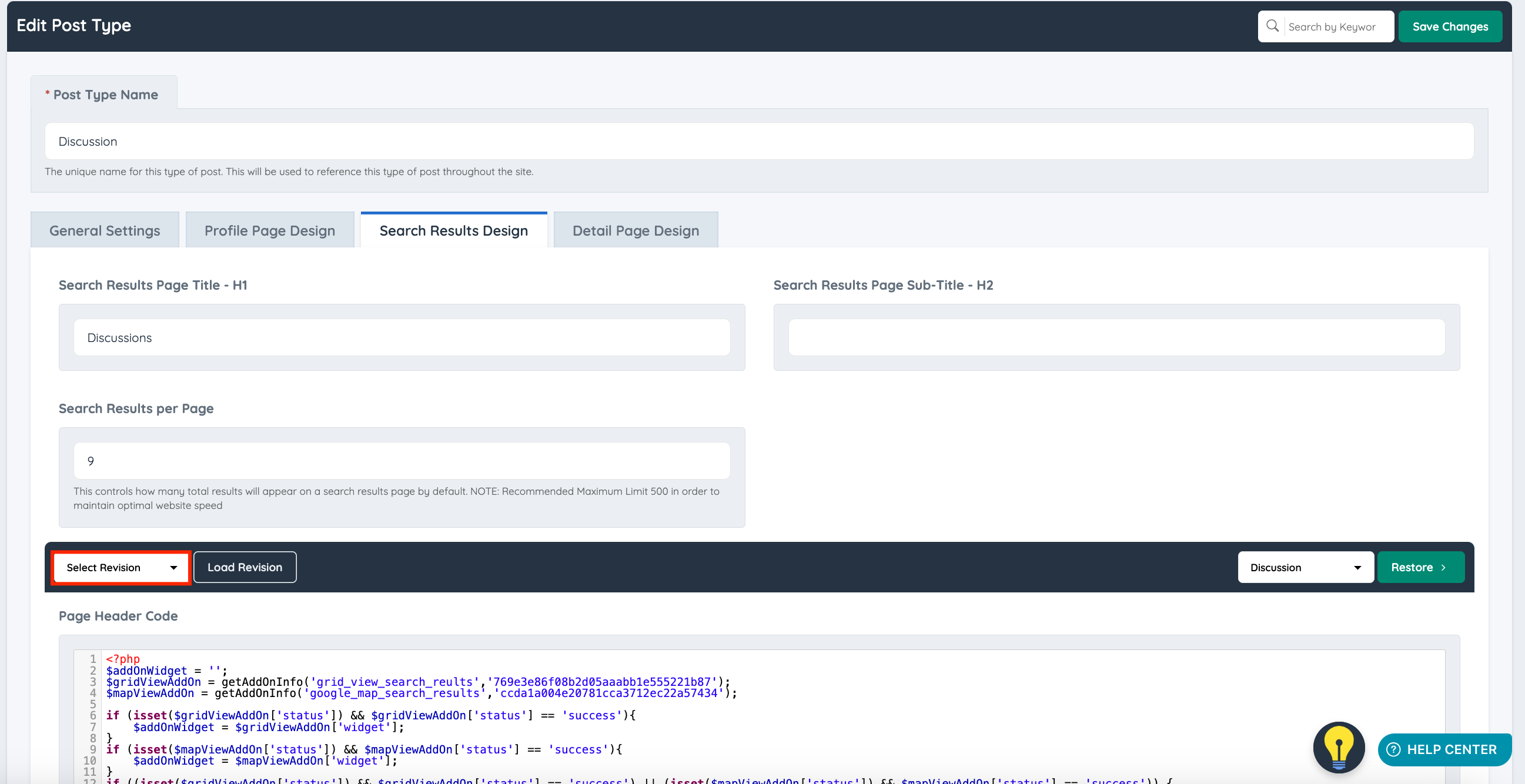Click the Search by Keyword field
The image size is (1525, 784).
[1338, 26]
